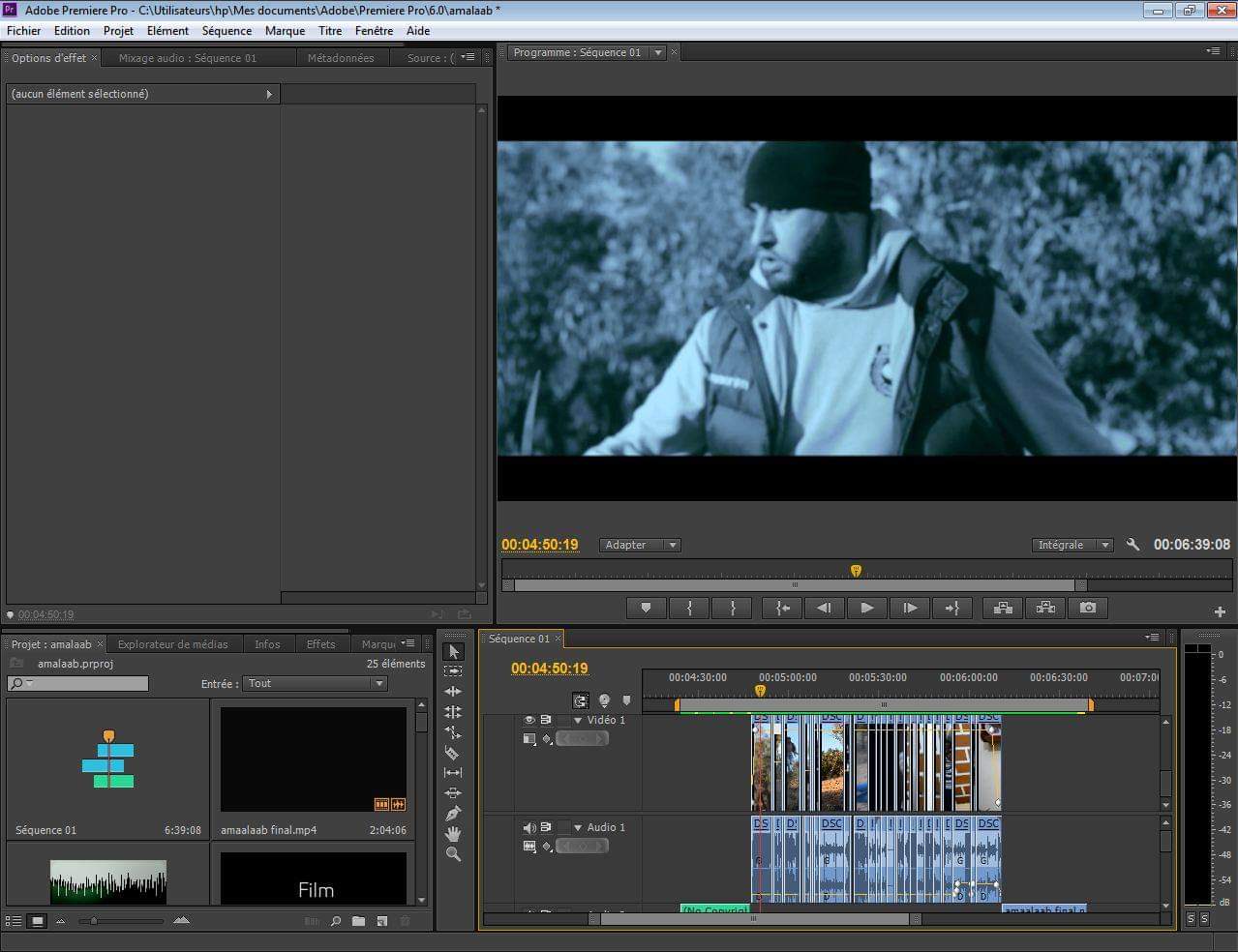Select the Slide tool

453,793
